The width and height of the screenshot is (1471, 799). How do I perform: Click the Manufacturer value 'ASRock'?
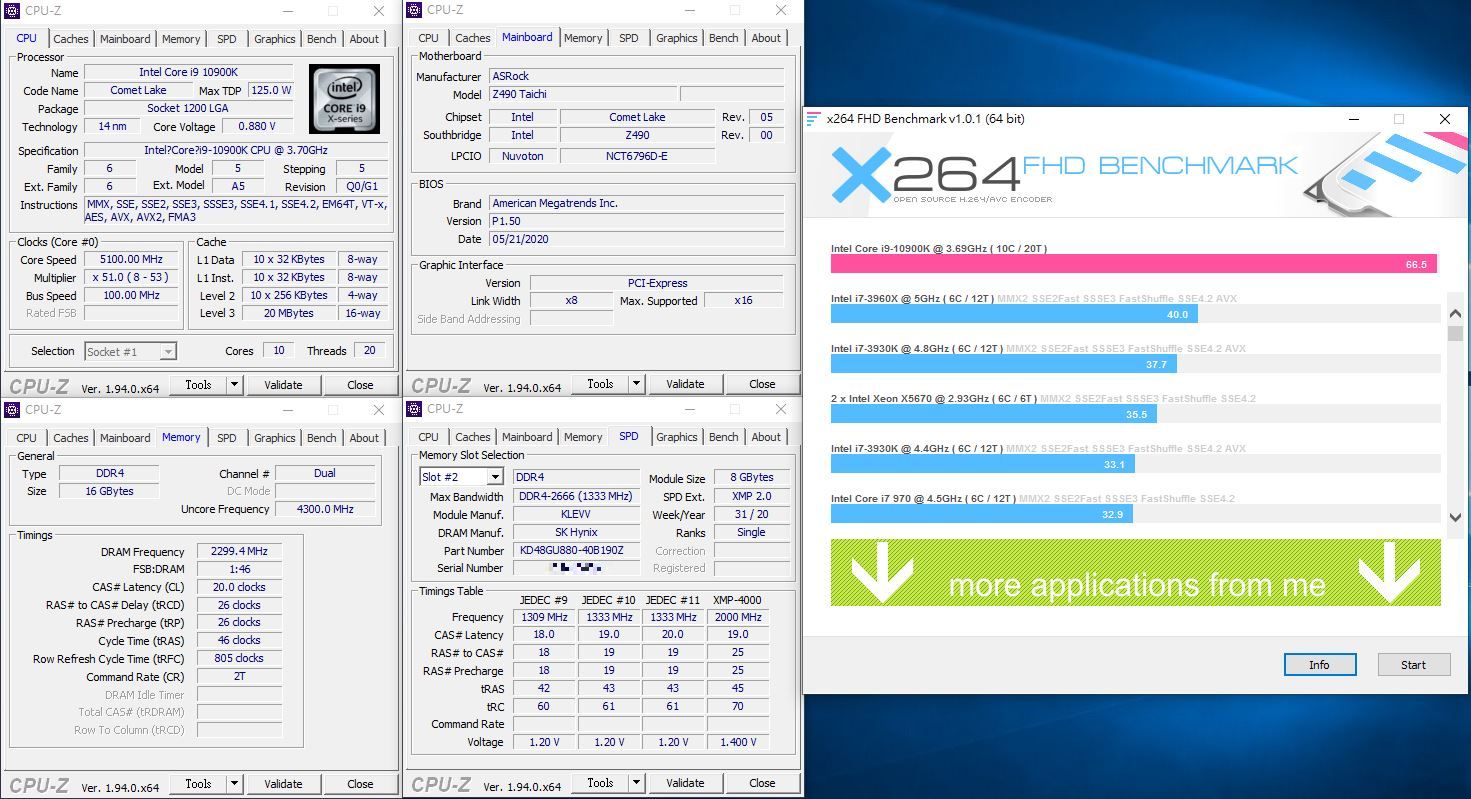coord(636,76)
